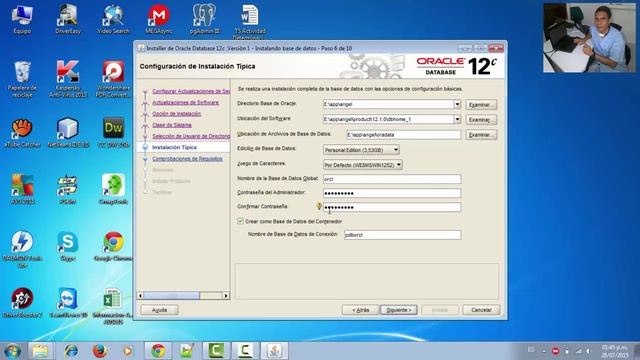Go to Configurar Actualizaciones de Seguridad step
The height and width of the screenshot is (360, 640).
(191, 91)
